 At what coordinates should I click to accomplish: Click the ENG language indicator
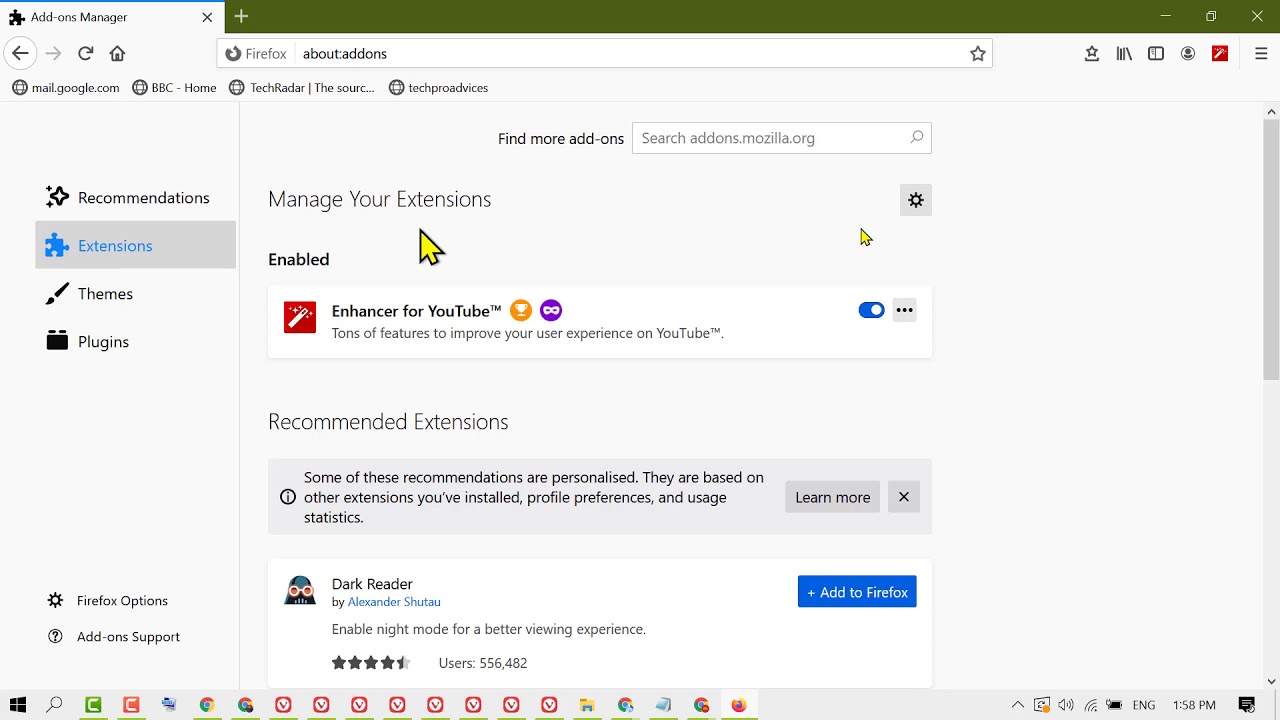[1144, 705]
